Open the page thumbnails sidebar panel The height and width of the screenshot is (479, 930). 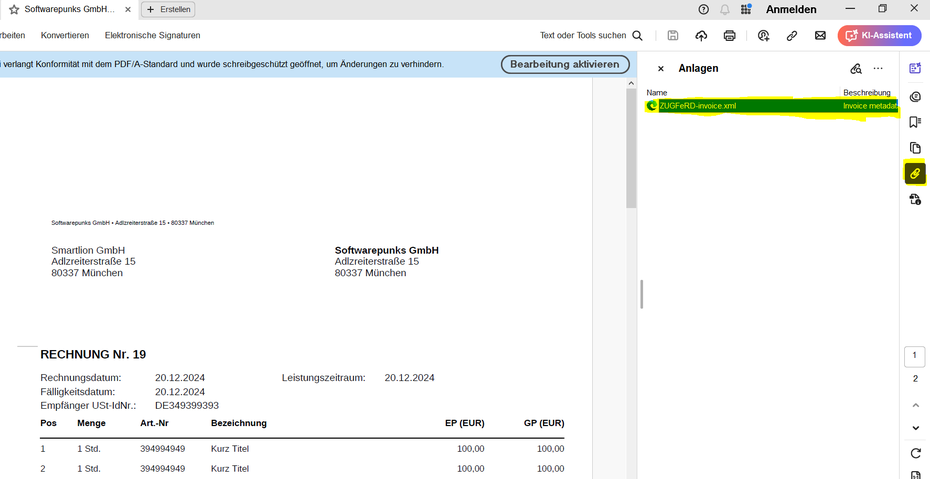tap(915, 148)
